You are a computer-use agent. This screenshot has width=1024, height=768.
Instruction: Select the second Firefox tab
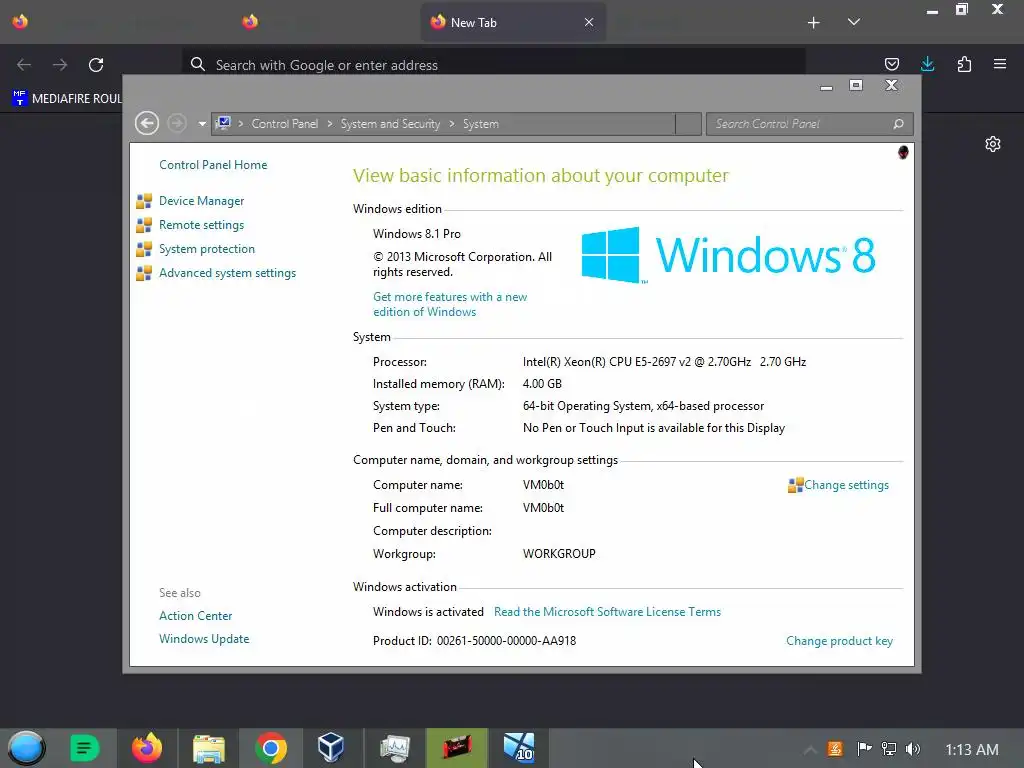click(x=249, y=22)
